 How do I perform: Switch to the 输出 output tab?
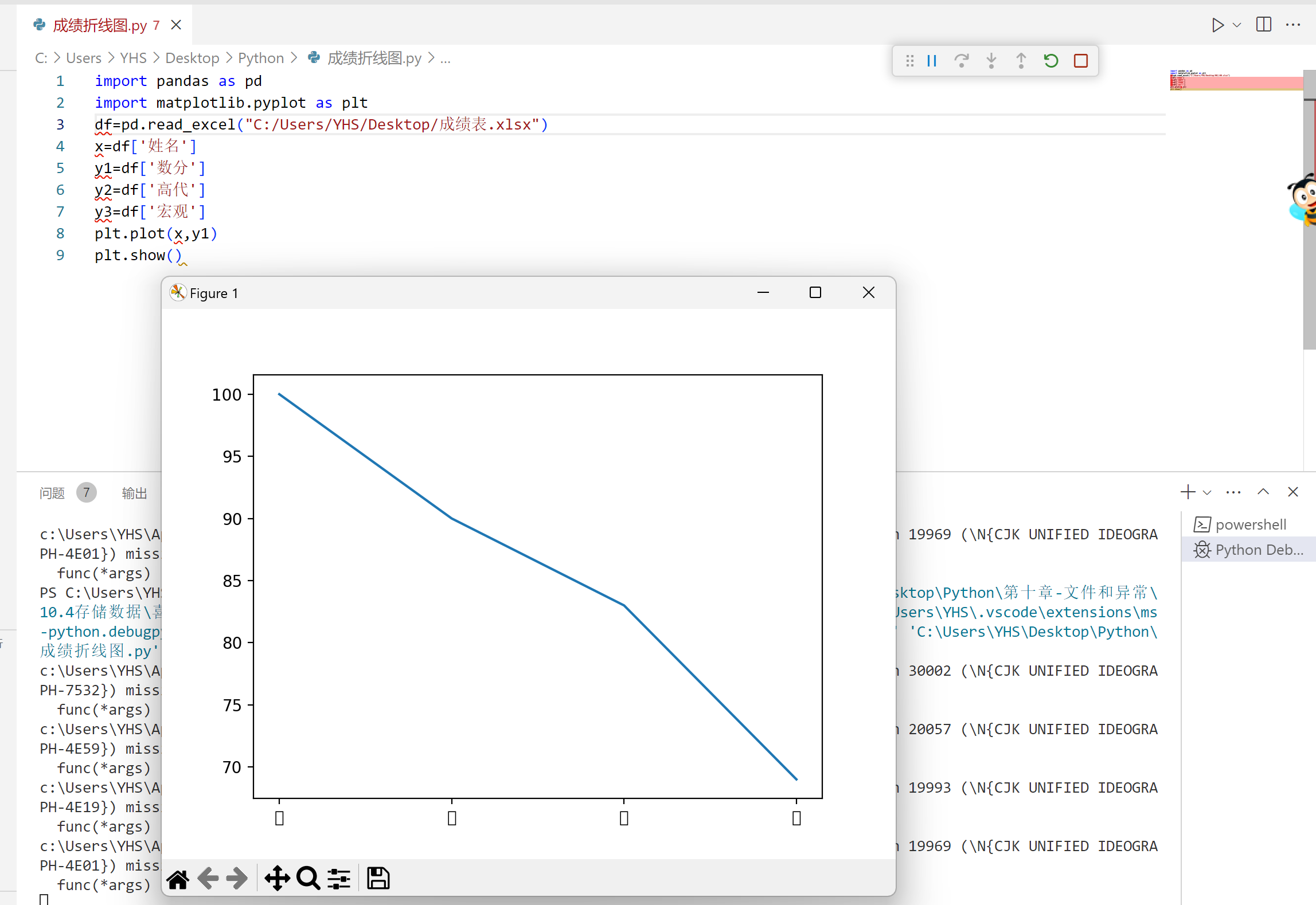[x=134, y=493]
